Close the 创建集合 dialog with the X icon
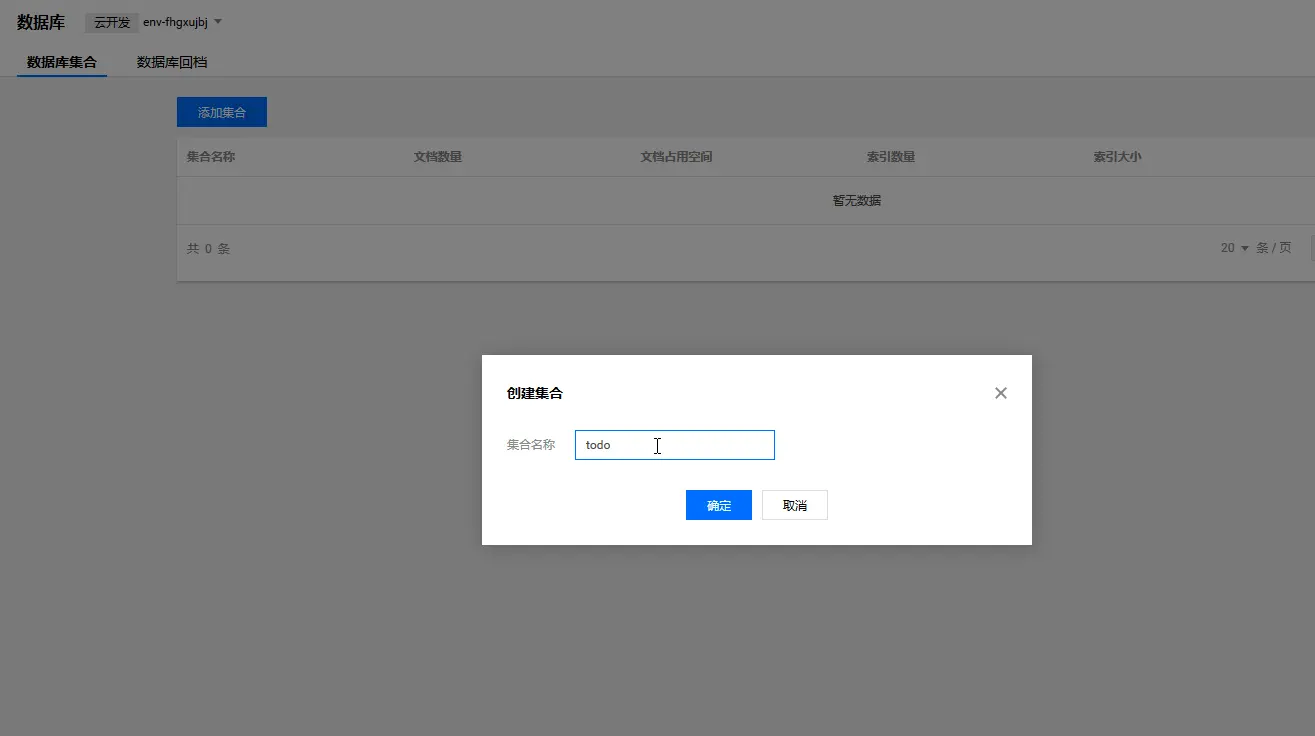This screenshot has width=1315, height=736. pyautogui.click(x=1000, y=393)
